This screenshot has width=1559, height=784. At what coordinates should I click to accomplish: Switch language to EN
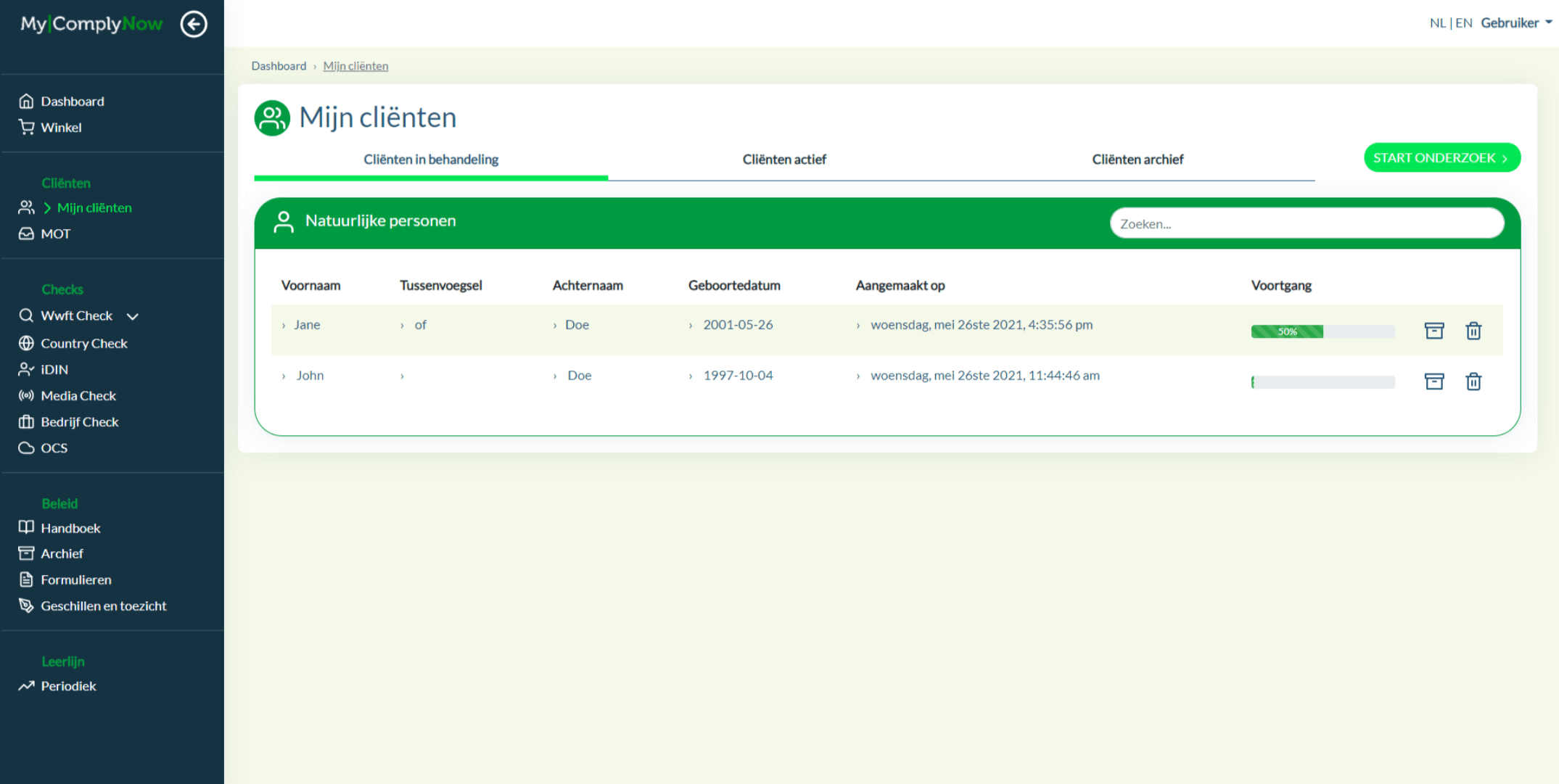(1463, 22)
